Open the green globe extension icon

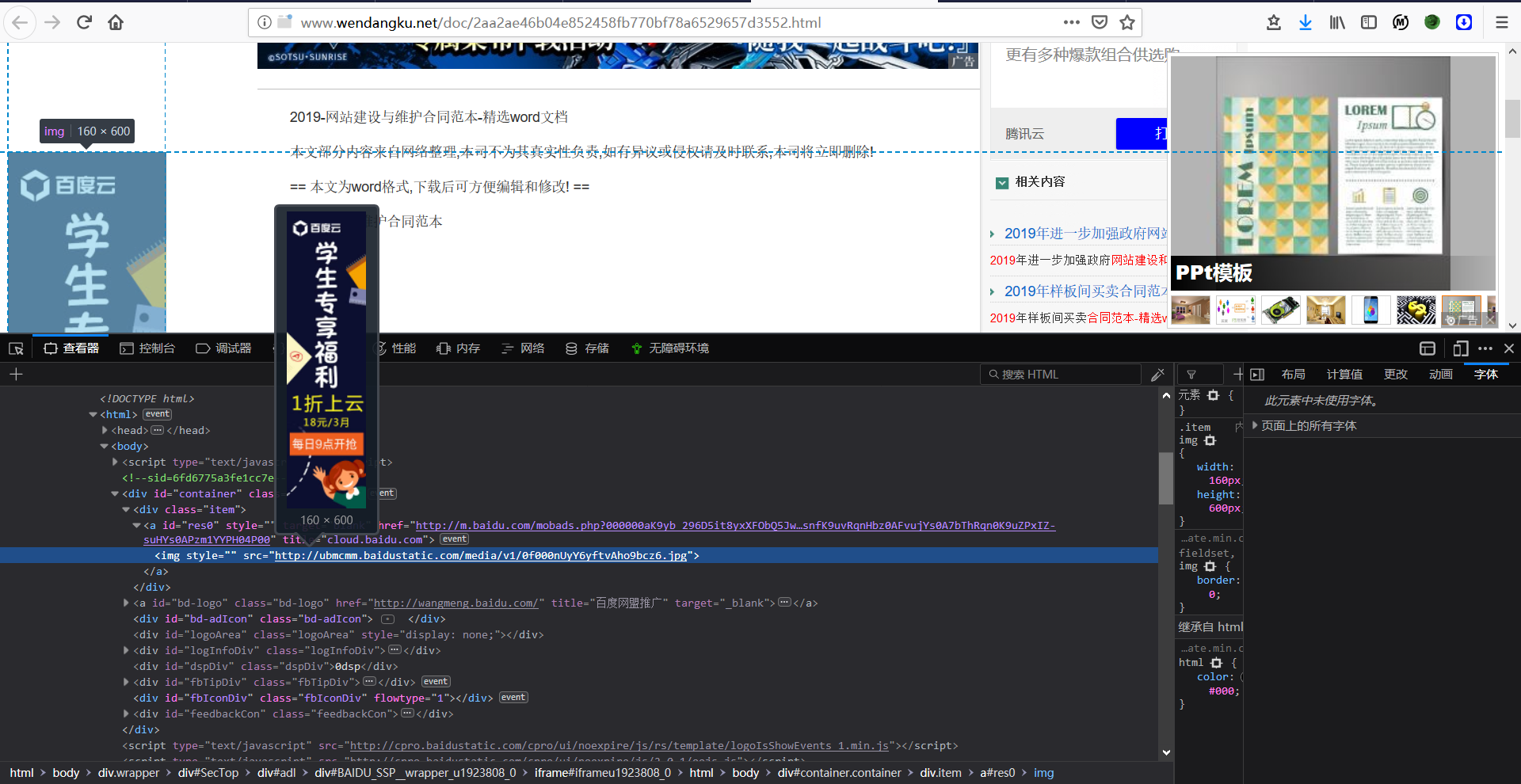point(1432,22)
